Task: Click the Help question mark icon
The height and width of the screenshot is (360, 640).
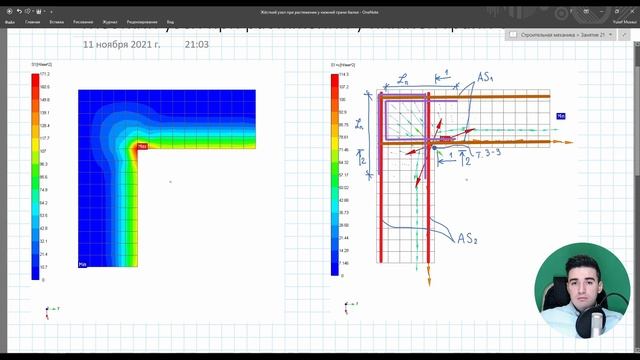Action: point(571,11)
